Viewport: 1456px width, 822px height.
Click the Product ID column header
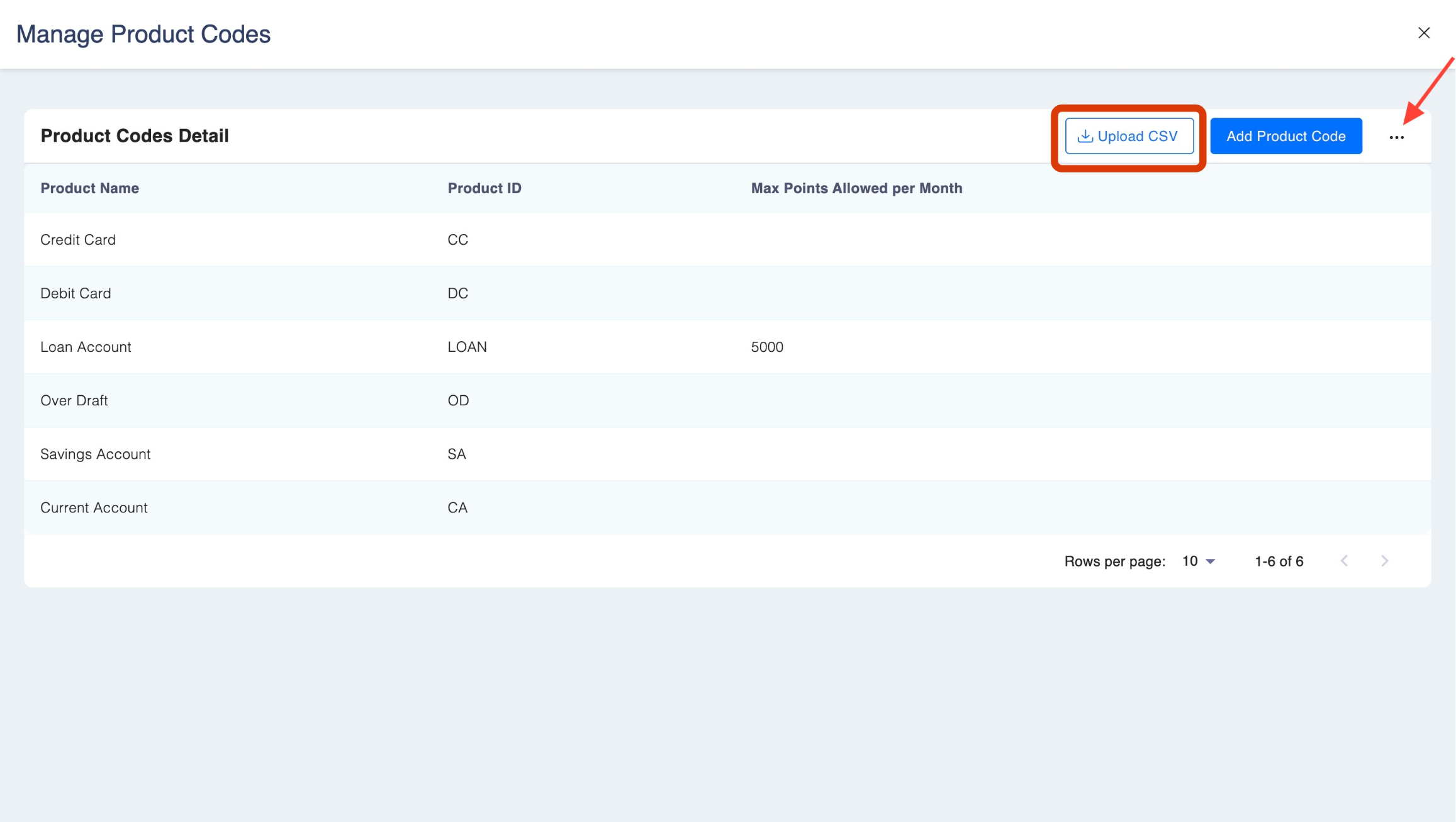coord(484,188)
